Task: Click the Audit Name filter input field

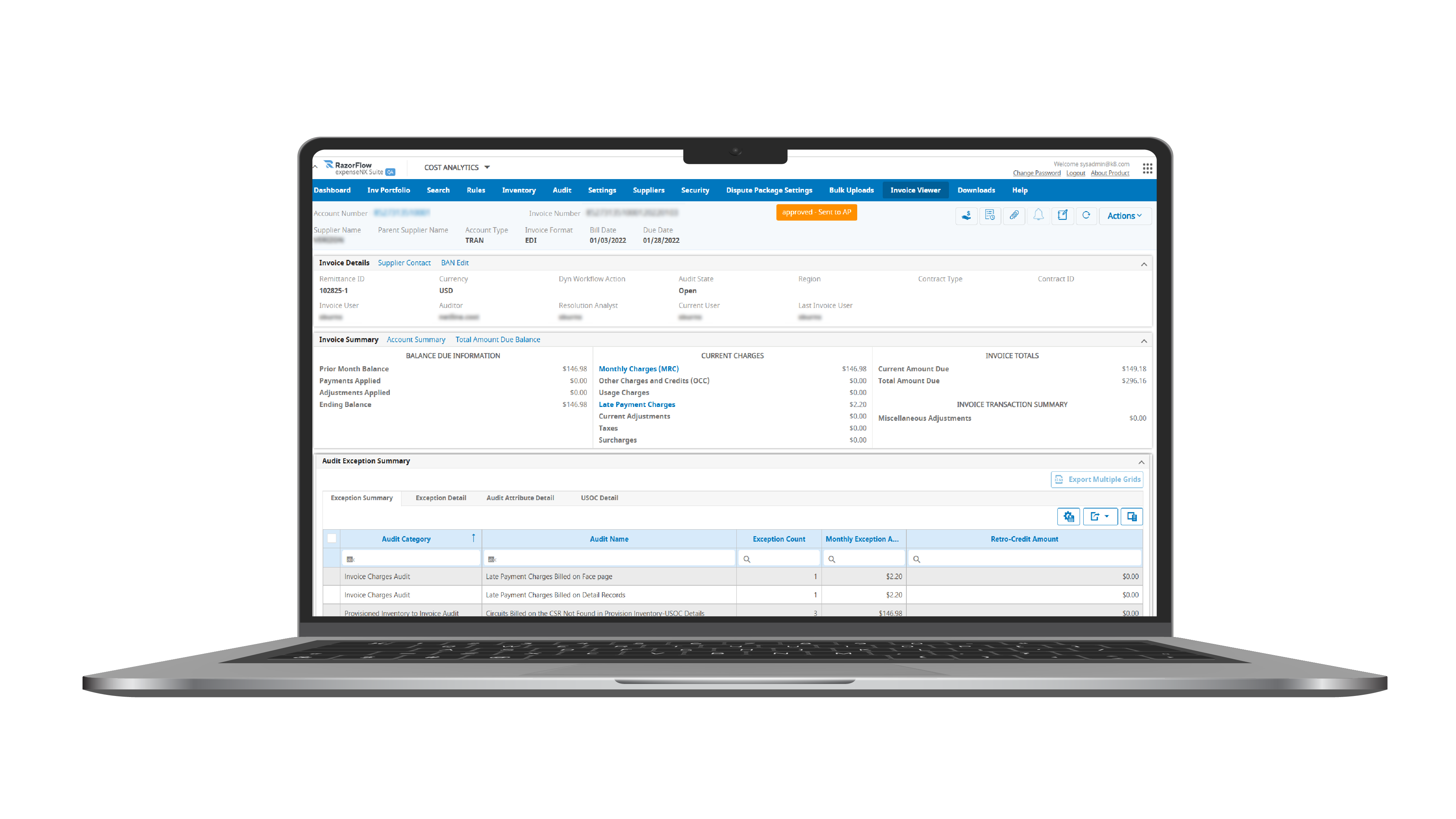Action: 609,558
